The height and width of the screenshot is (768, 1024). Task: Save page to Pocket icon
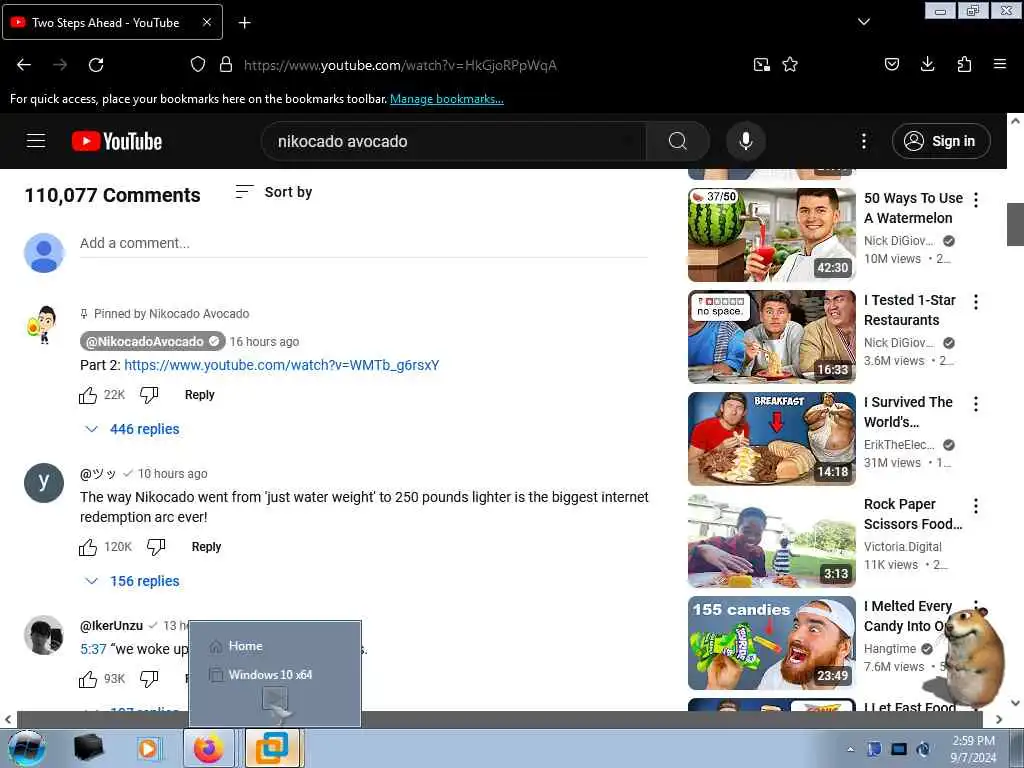(x=891, y=64)
